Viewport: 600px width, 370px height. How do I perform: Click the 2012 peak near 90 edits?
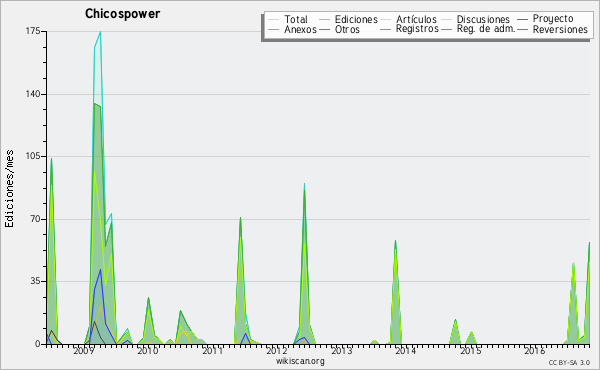pyautogui.click(x=304, y=184)
